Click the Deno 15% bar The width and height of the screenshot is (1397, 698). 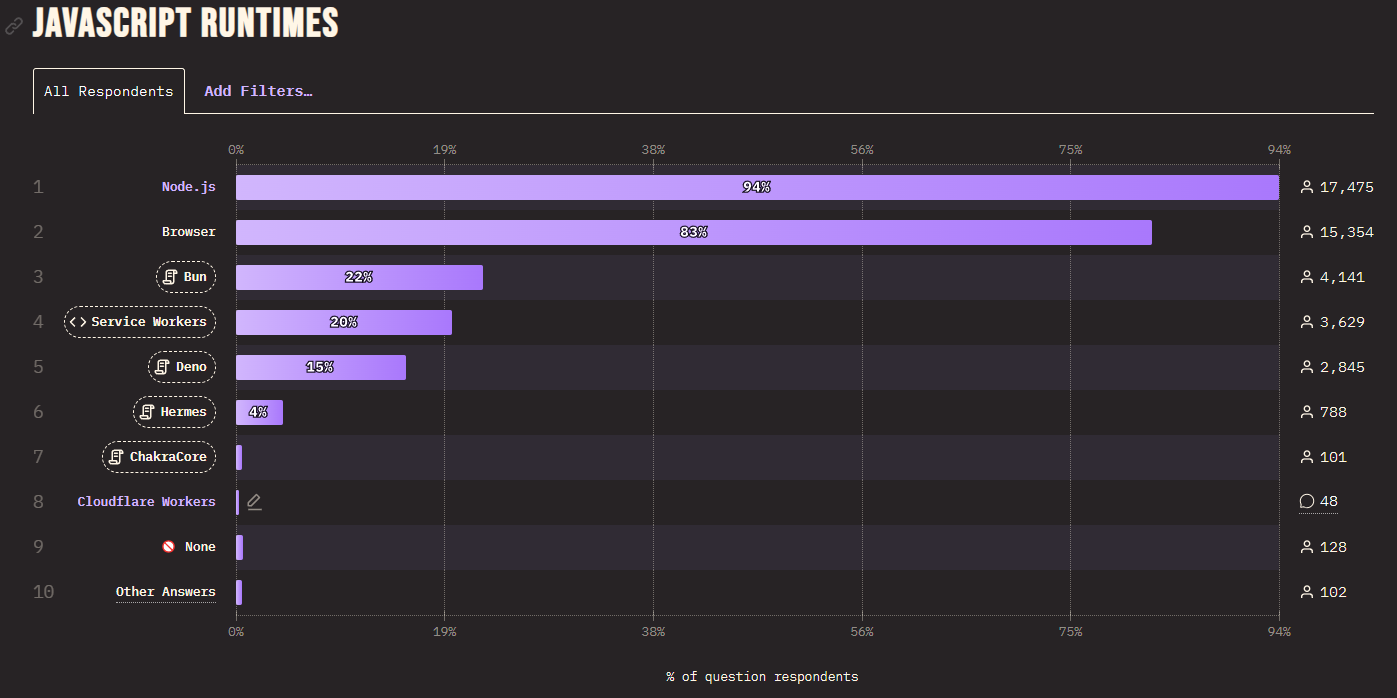(x=321, y=367)
